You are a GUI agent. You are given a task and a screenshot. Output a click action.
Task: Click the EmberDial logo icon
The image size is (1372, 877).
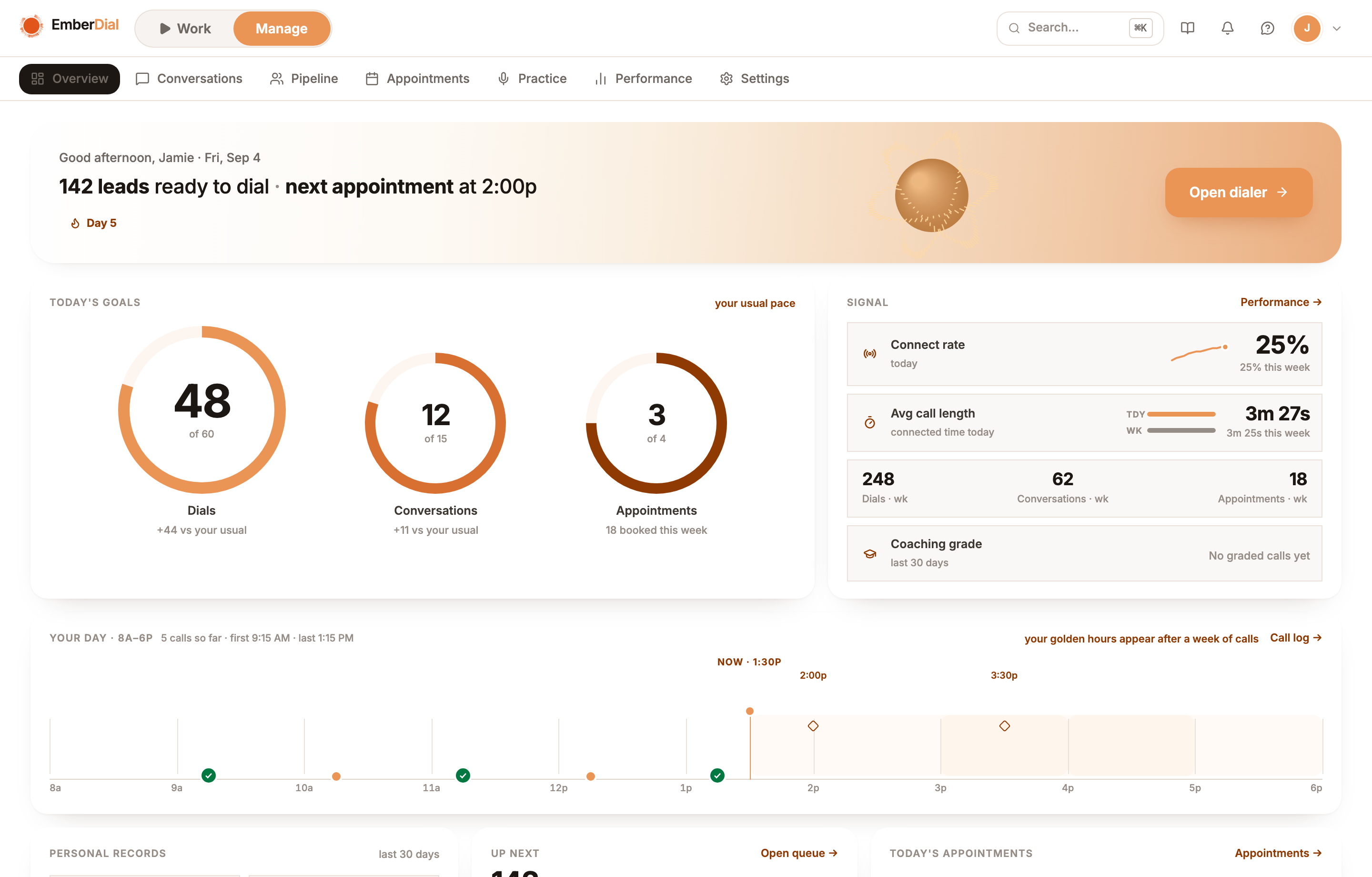31,26
